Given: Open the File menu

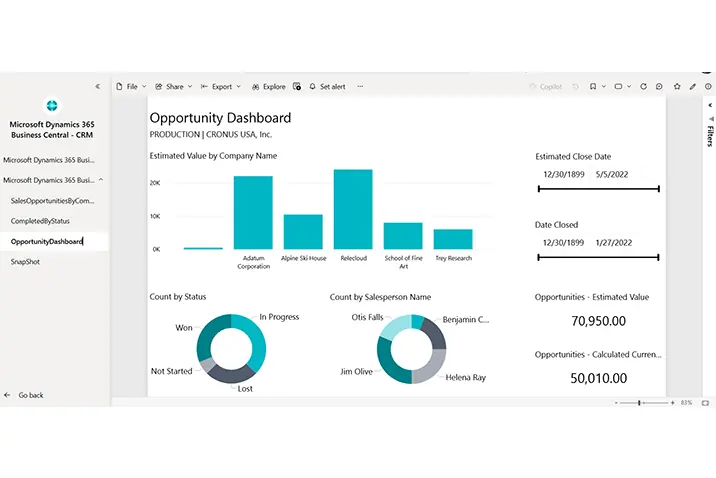Looking at the screenshot, I should tap(131, 86).
